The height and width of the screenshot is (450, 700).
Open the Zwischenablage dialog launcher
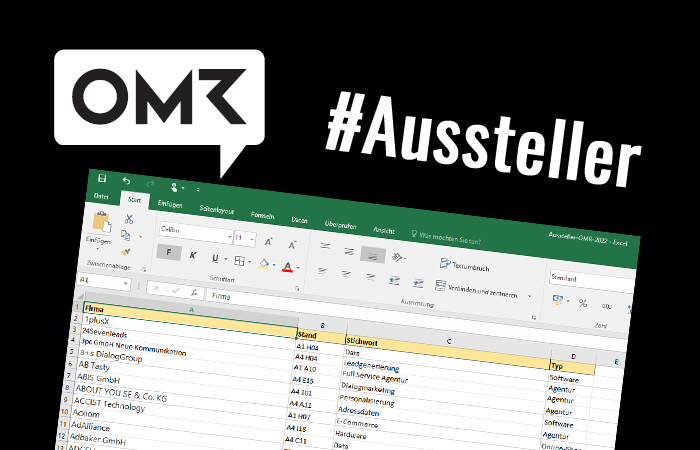143,269
